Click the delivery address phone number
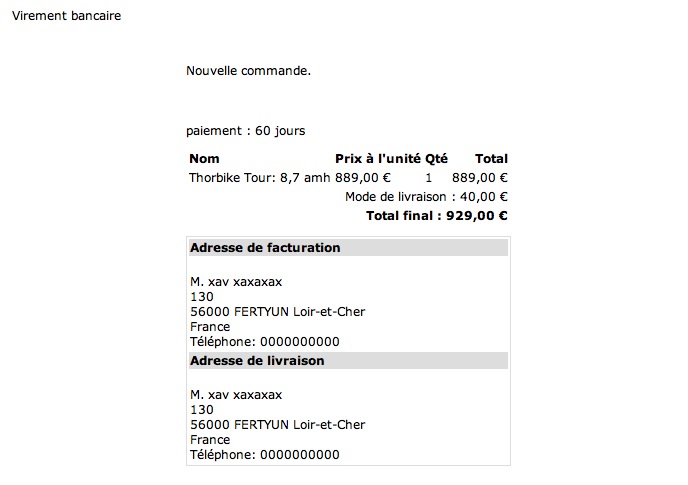This screenshot has width=688, height=485. coord(264,455)
